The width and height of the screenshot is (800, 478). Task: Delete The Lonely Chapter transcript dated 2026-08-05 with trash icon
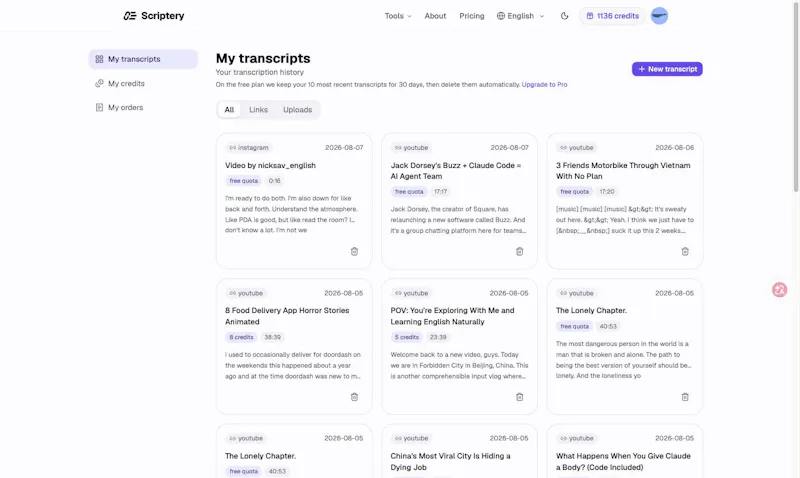tap(685, 397)
